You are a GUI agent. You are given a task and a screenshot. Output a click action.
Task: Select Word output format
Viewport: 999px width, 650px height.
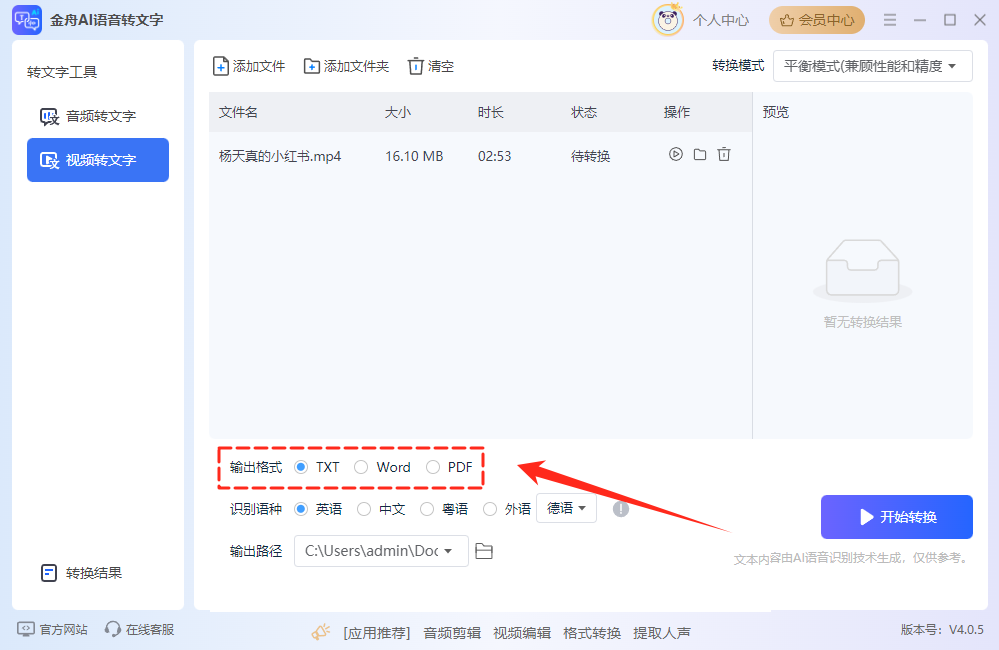click(x=361, y=467)
